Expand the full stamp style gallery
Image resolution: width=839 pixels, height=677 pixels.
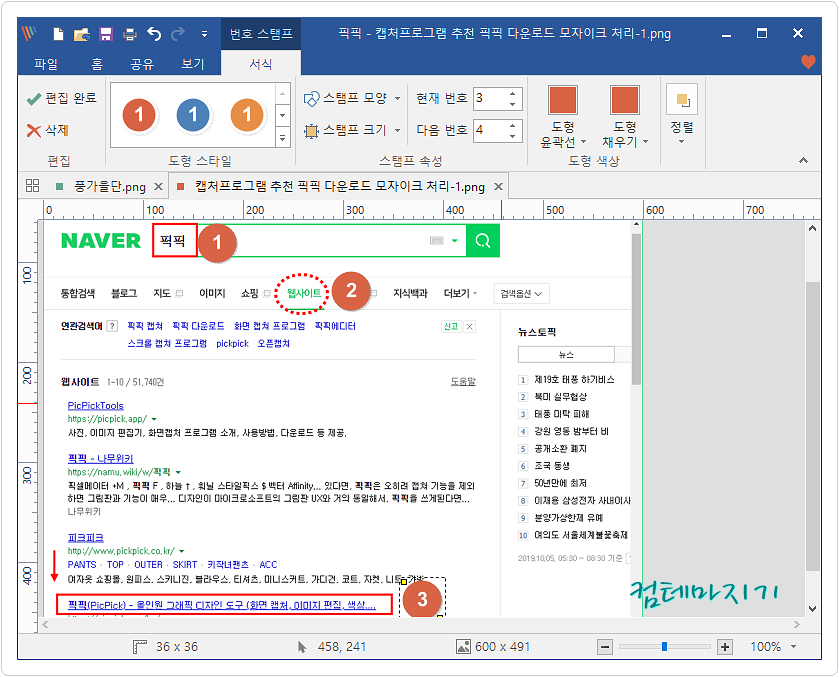[x=283, y=138]
